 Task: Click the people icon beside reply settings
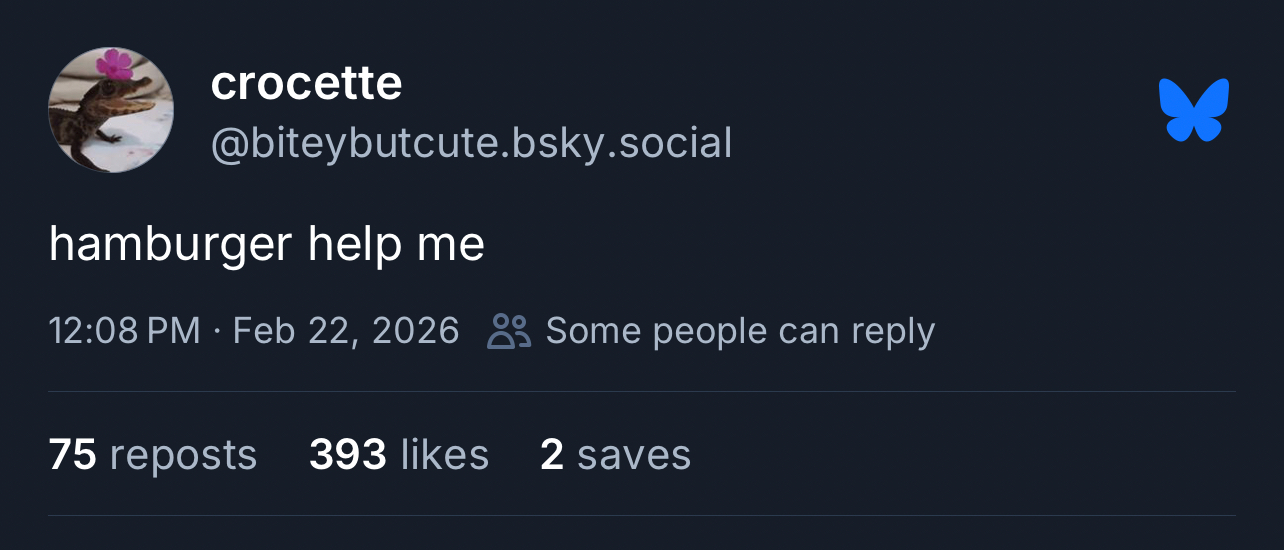pos(508,331)
